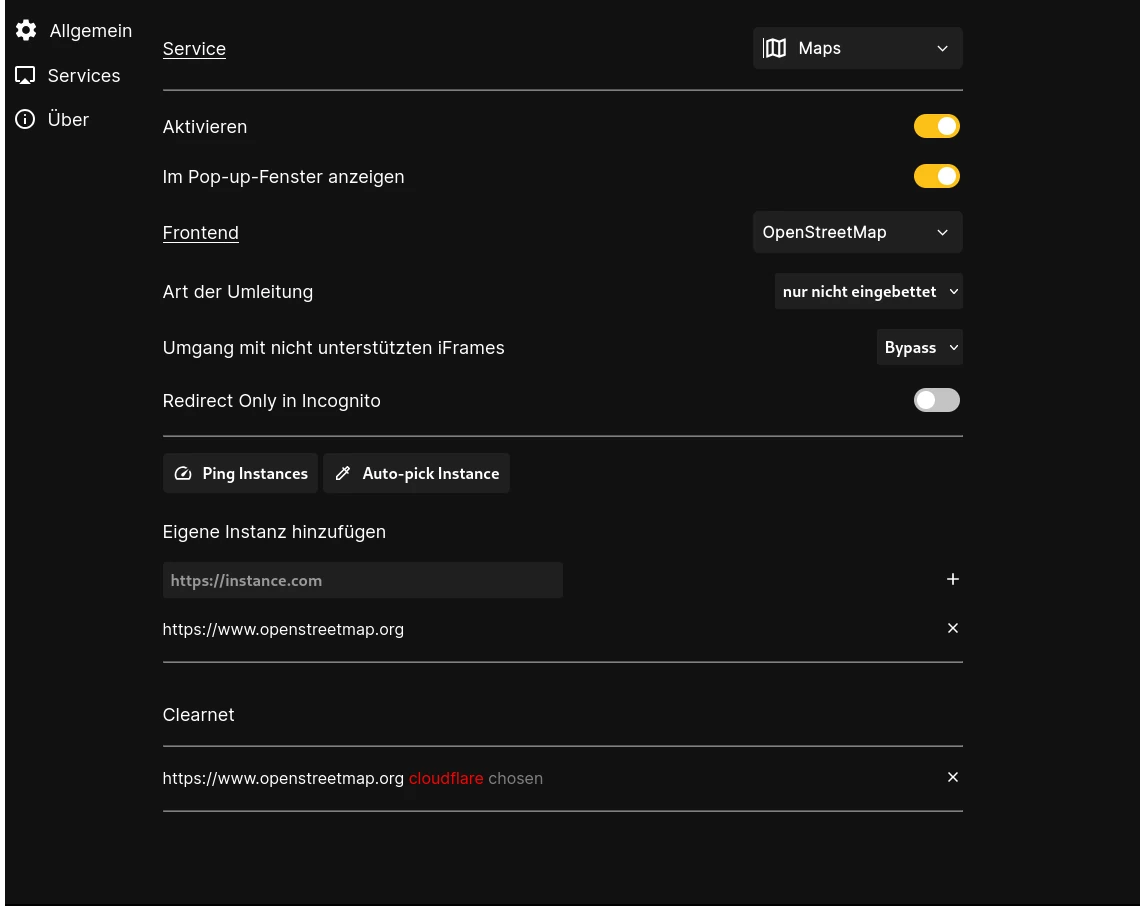Click the https://instance.com input field
Image resolution: width=1140 pixels, height=906 pixels.
click(362, 580)
